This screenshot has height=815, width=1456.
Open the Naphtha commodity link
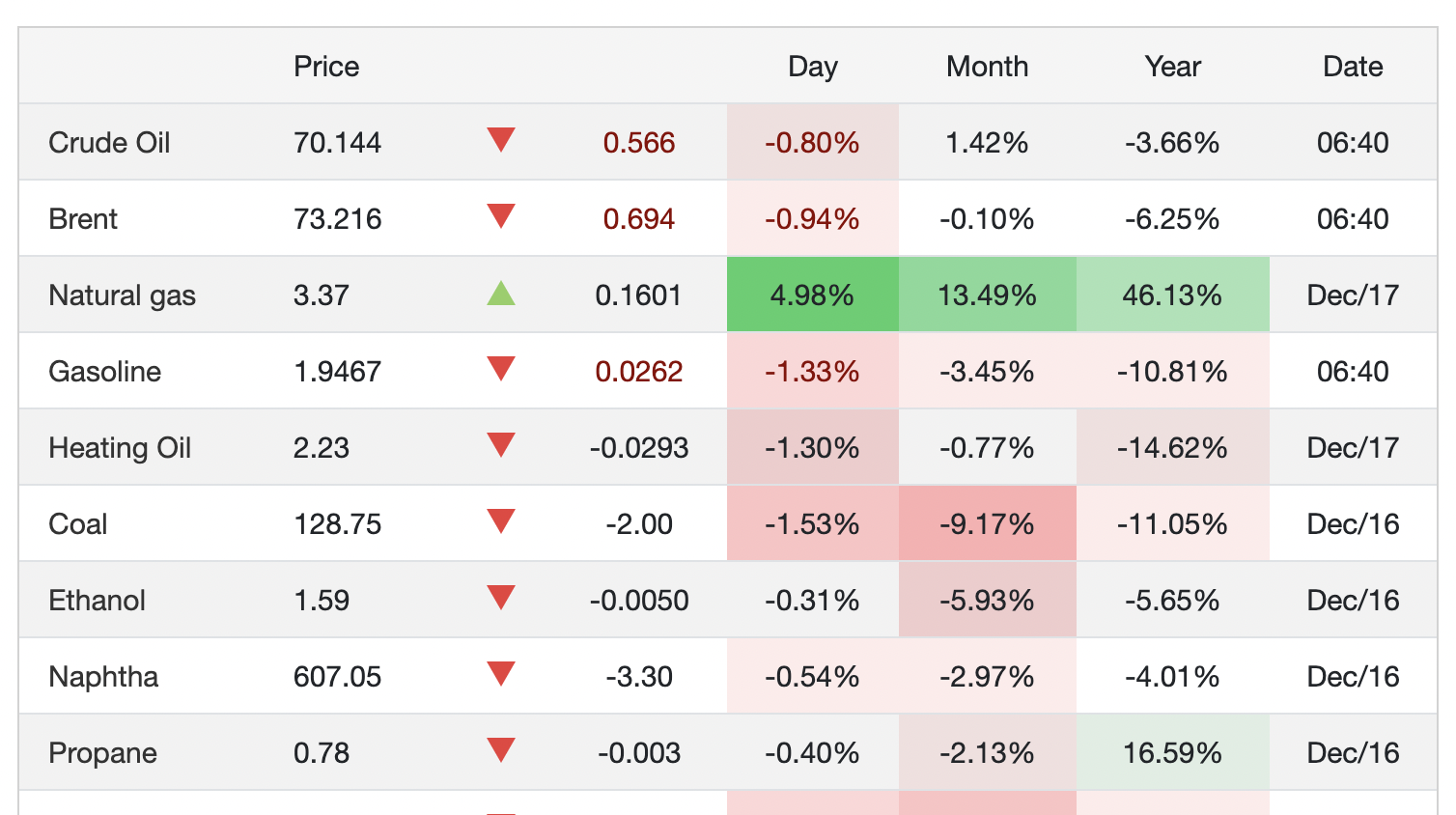pos(103,677)
